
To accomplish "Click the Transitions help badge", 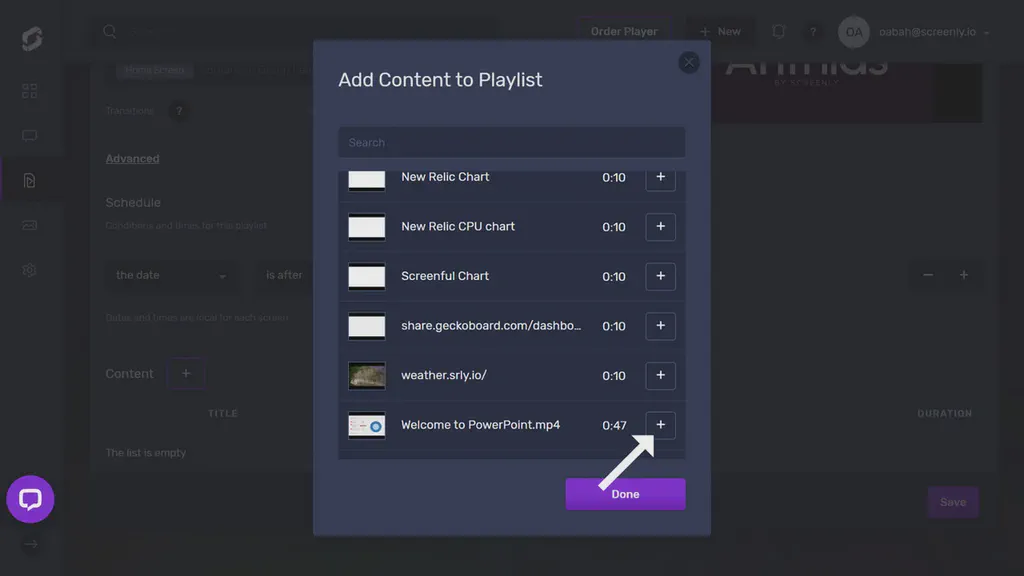I will click(x=179, y=111).
